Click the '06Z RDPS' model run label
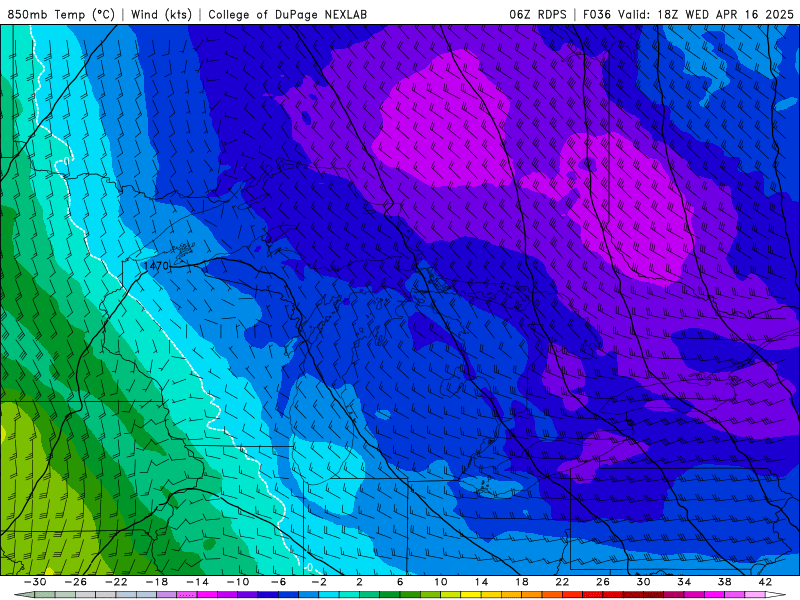 coord(538,14)
